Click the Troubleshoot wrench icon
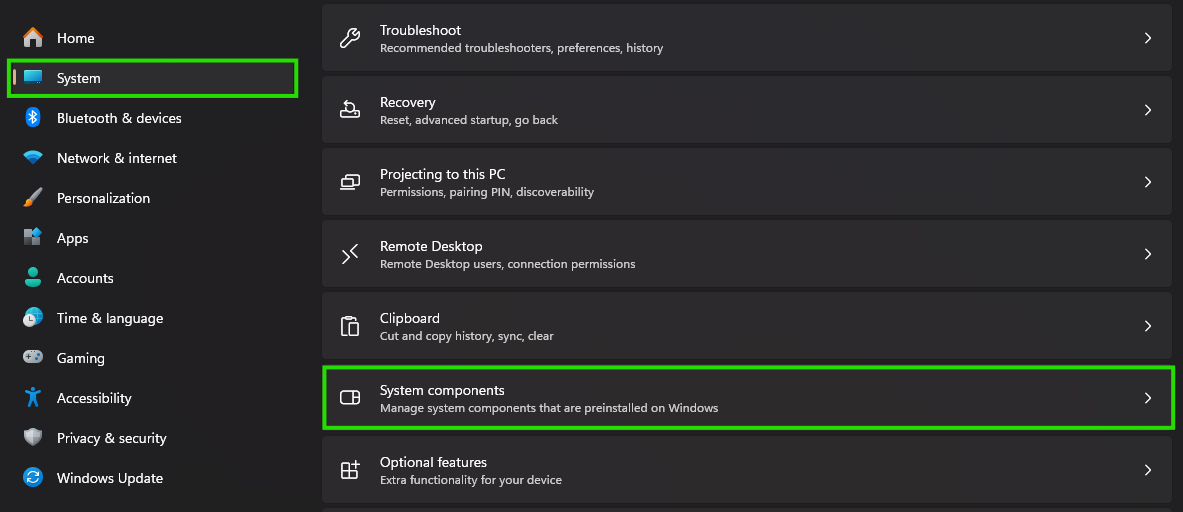1183x512 pixels. (x=350, y=38)
